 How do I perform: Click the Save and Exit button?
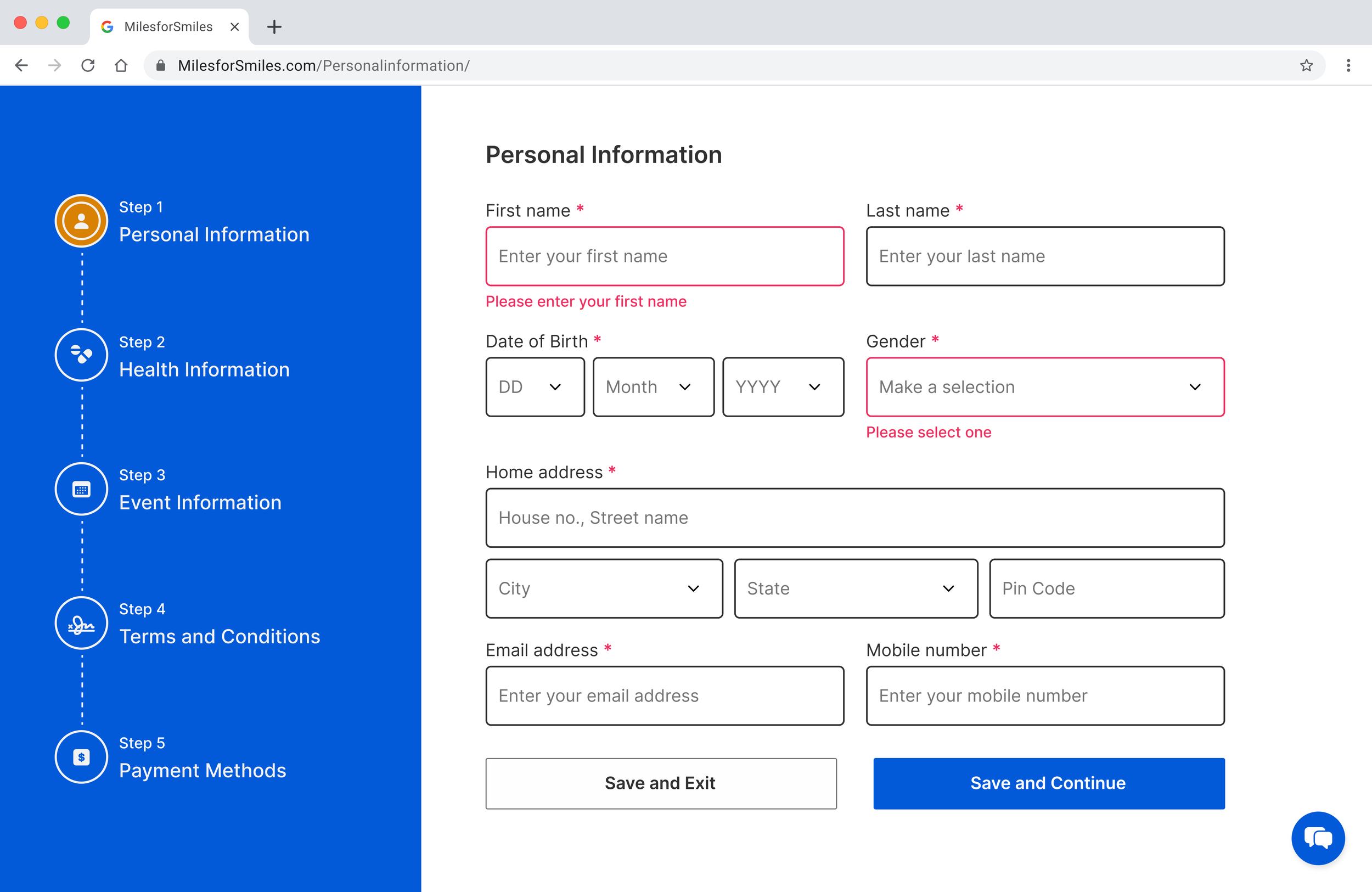click(x=661, y=783)
